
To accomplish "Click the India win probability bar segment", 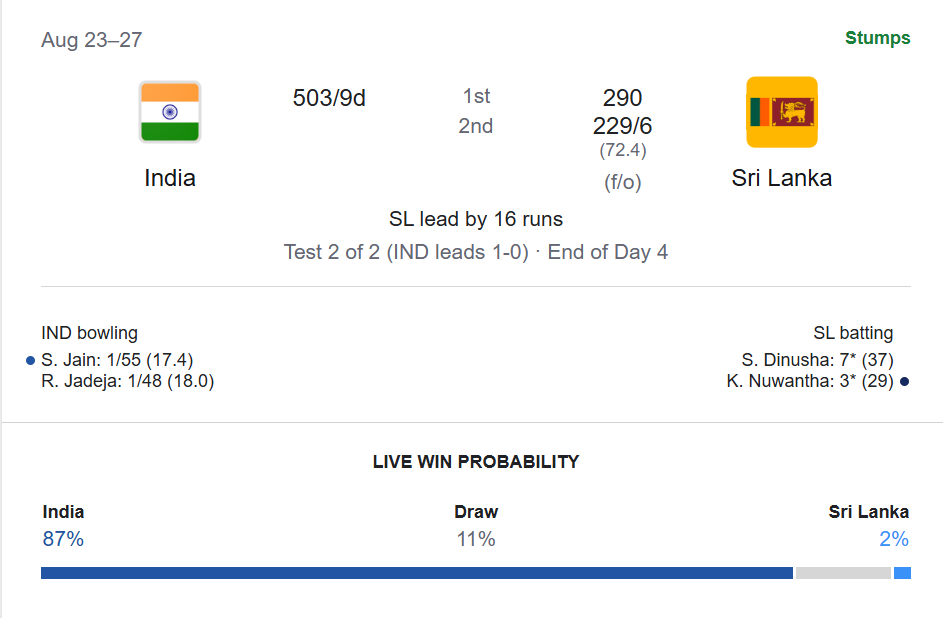I will (x=417, y=573).
